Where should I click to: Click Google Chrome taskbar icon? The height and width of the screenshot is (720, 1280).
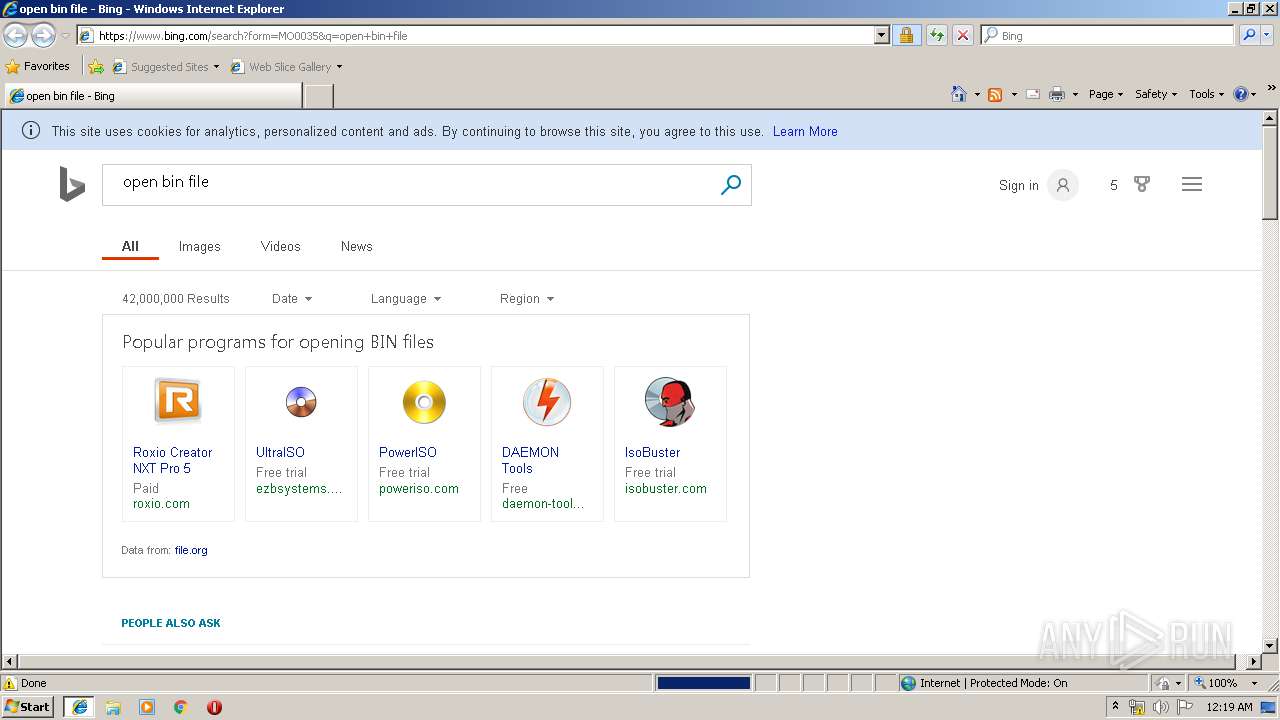(x=181, y=707)
